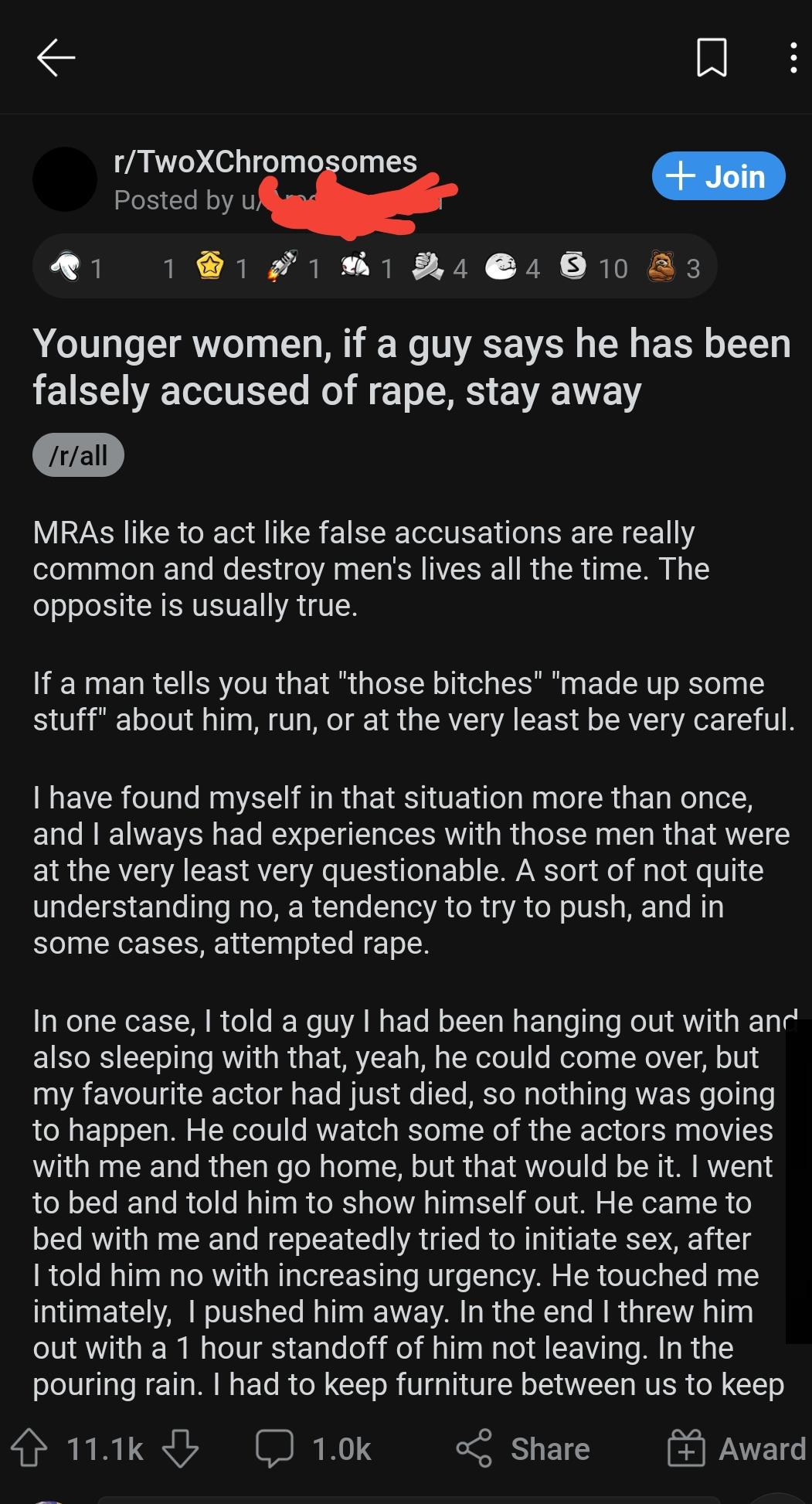Tap the /r/all flair tag

coord(78,455)
